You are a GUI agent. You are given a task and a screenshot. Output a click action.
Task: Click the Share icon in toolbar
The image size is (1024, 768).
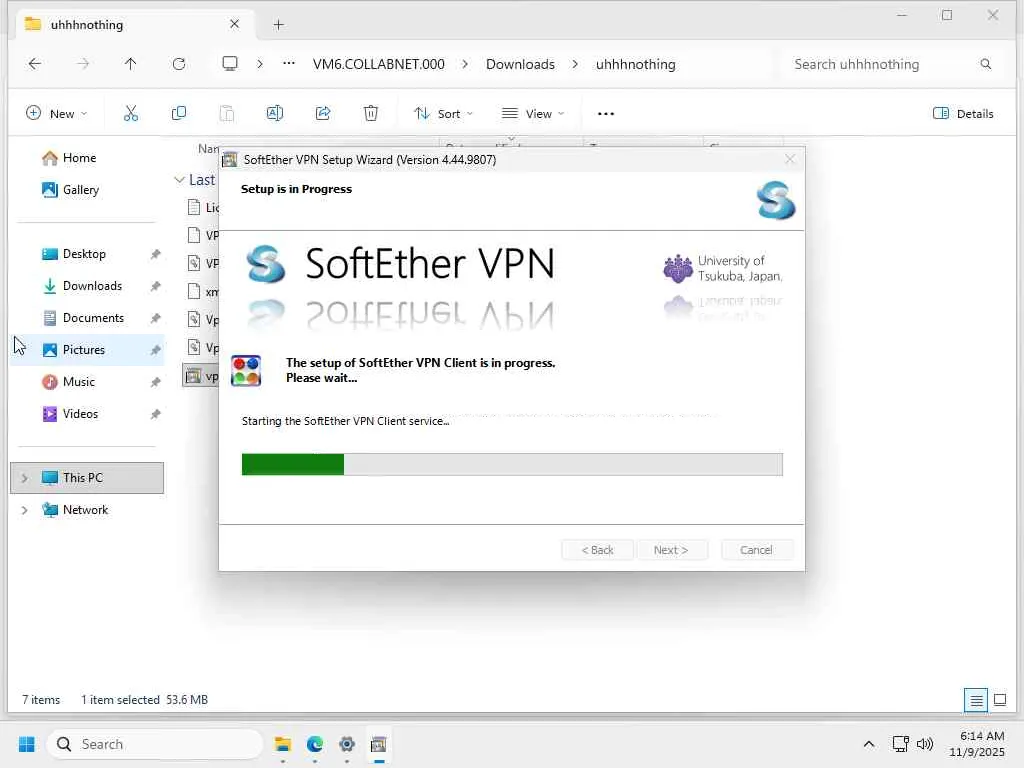[x=323, y=114]
